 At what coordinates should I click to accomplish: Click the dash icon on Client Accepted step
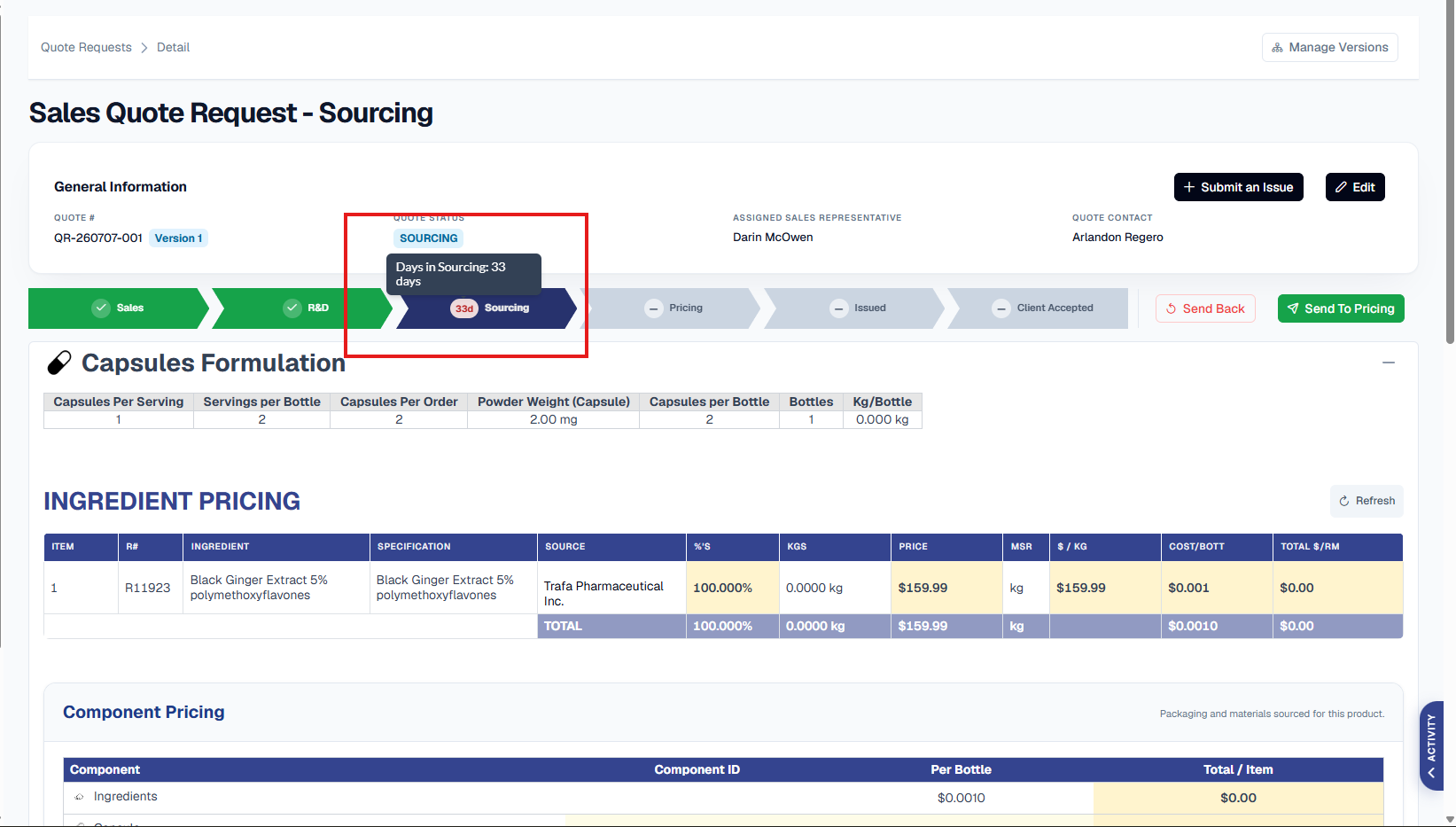coord(1001,308)
